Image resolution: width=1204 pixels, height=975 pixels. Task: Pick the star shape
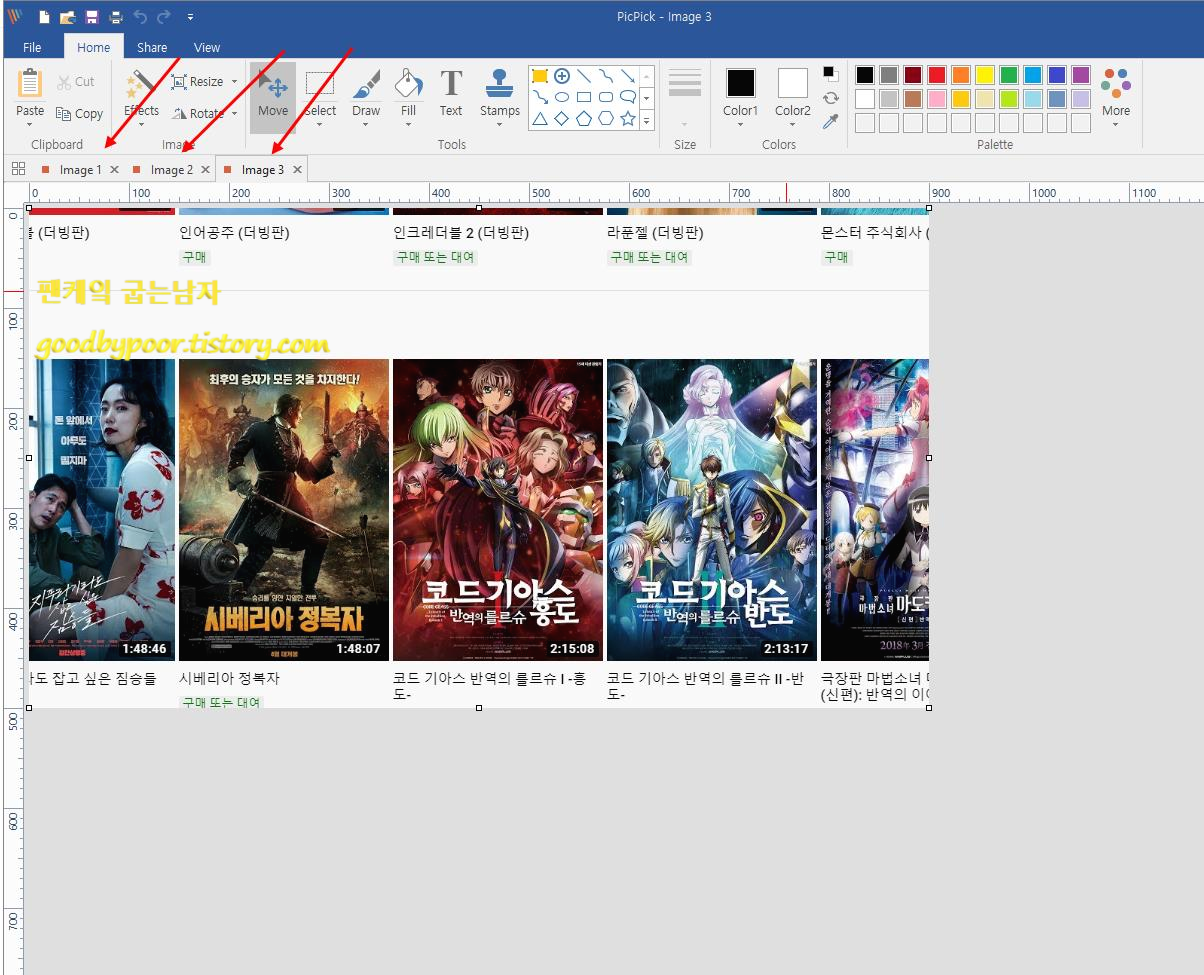(628, 118)
